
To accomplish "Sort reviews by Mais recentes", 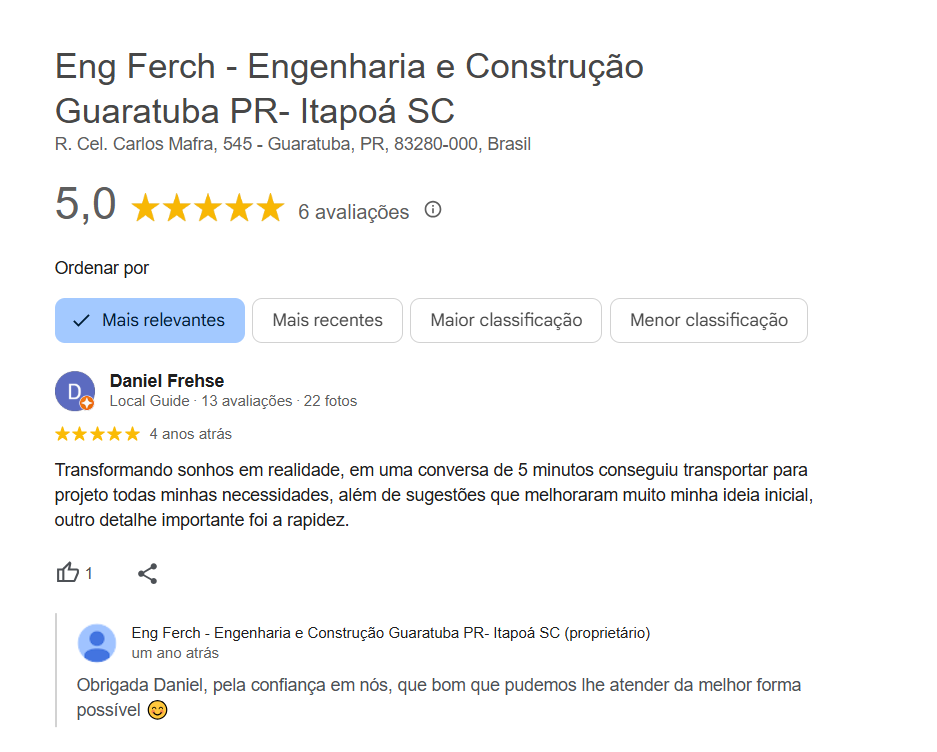I will pos(327,321).
